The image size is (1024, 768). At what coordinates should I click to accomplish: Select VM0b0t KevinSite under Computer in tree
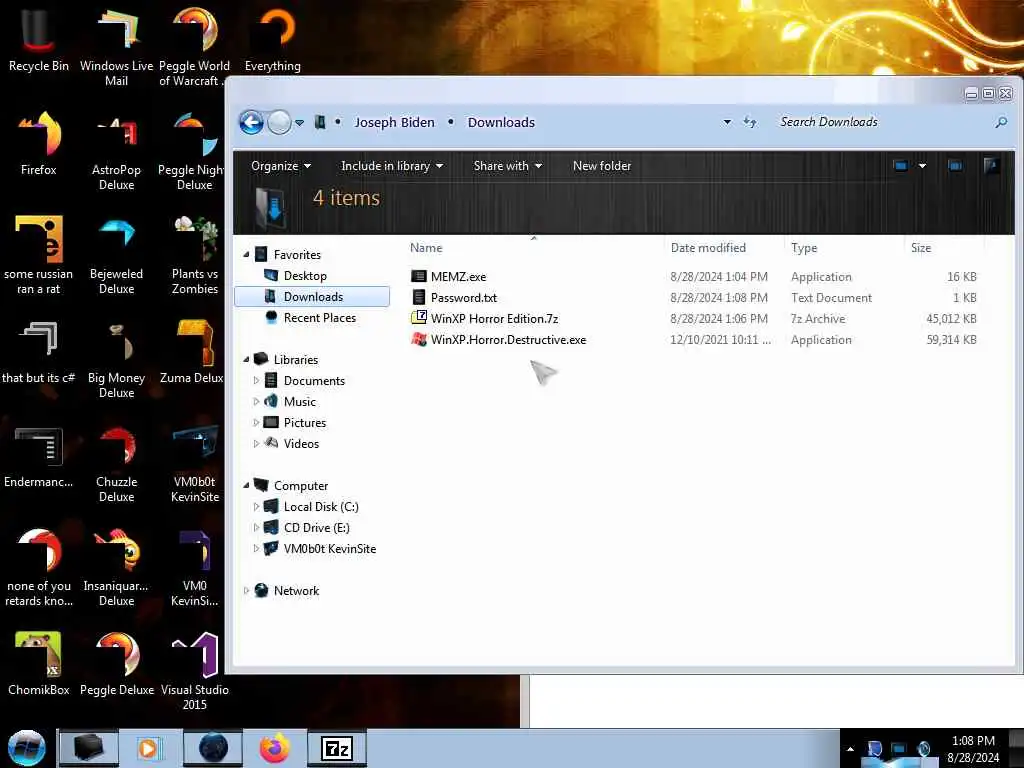[329, 549]
